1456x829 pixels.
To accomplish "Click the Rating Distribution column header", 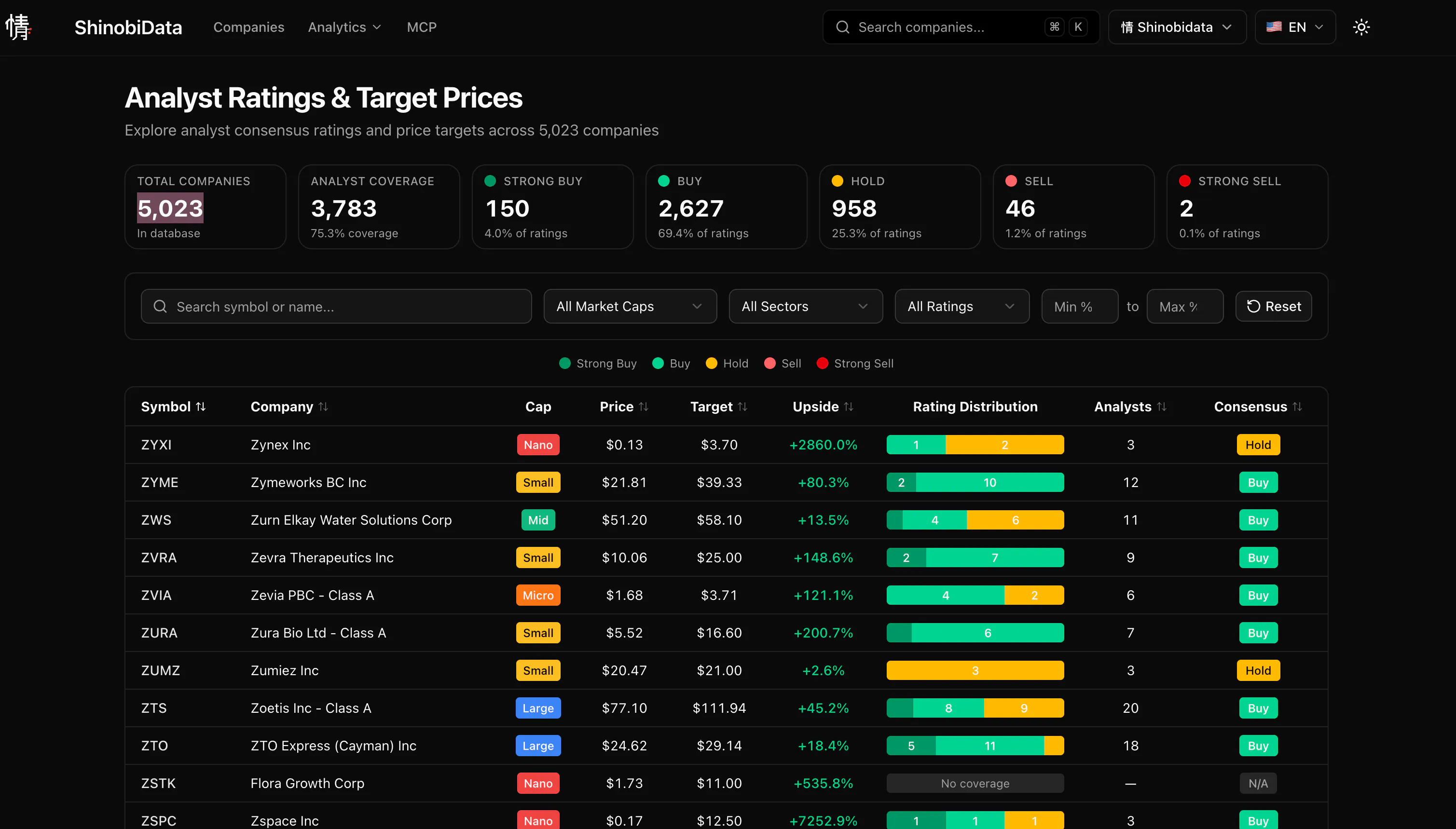I will pos(975,407).
